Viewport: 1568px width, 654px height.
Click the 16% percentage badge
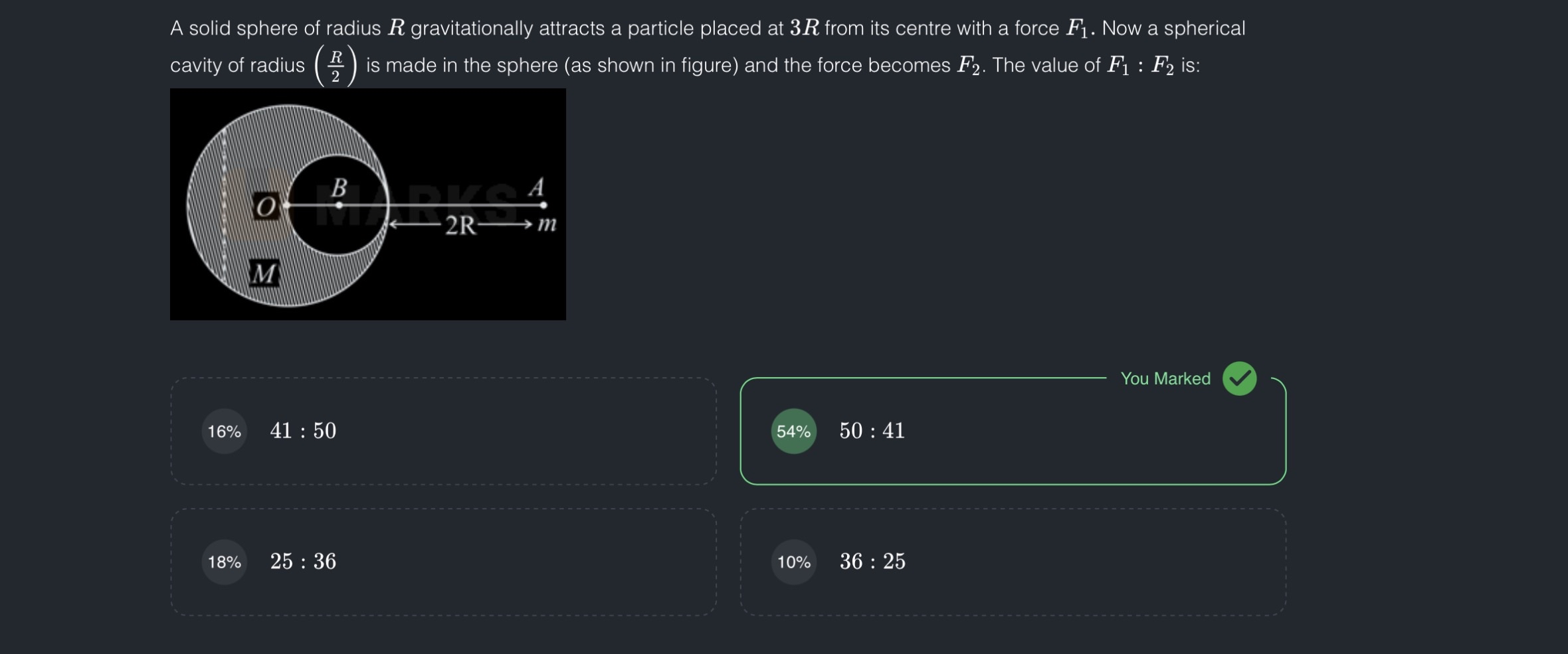224,432
